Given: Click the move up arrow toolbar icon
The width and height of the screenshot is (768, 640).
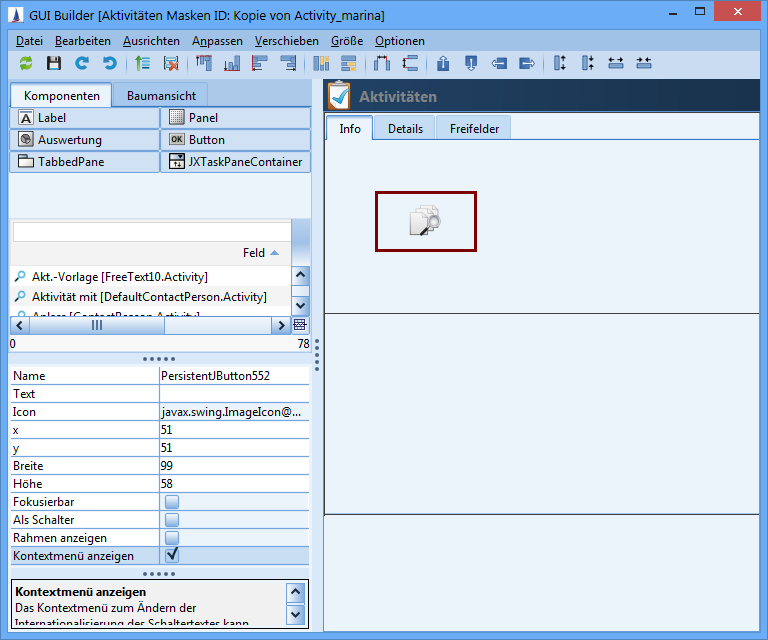Looking at the screenshot, I should [443, 63].
